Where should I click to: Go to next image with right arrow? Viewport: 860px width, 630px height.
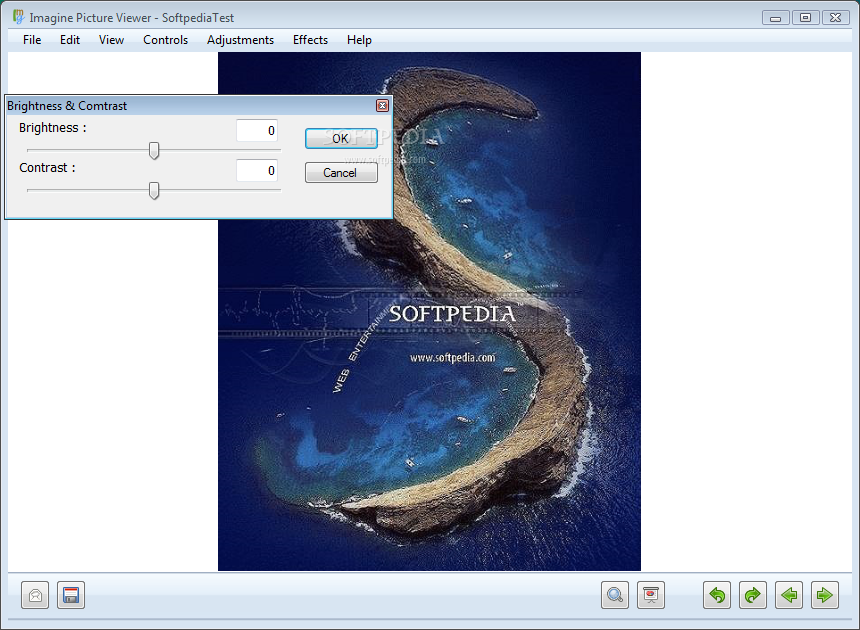pyautogui.click(x=825, y=595)
